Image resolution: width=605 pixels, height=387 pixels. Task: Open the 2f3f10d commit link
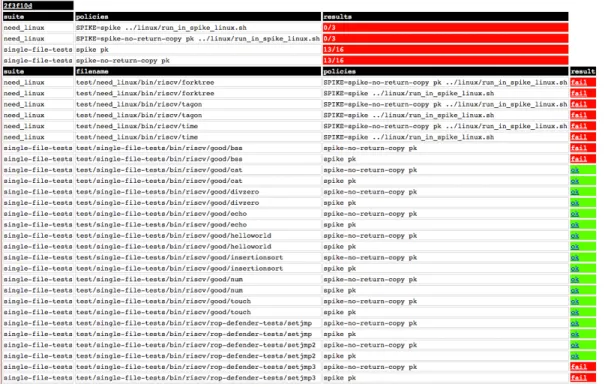[x=18, y=5]
